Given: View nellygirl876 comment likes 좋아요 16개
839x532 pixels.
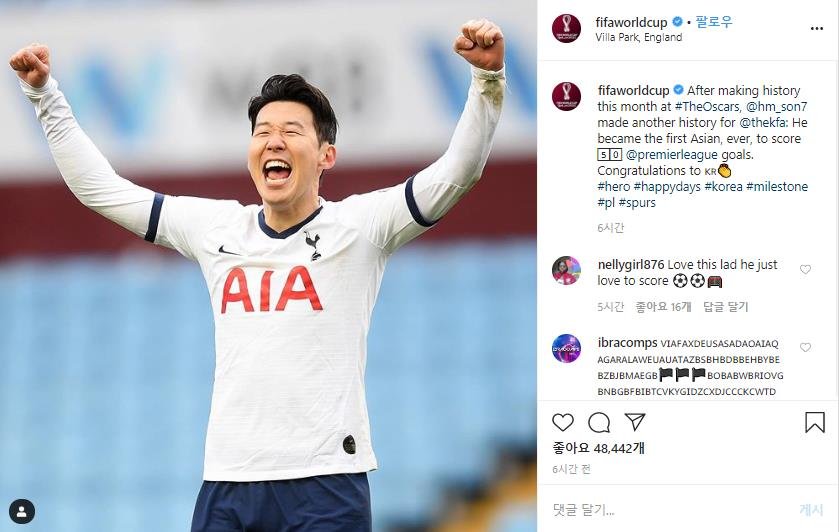Looking at the screenshot, I should click(x=663, y=307).
